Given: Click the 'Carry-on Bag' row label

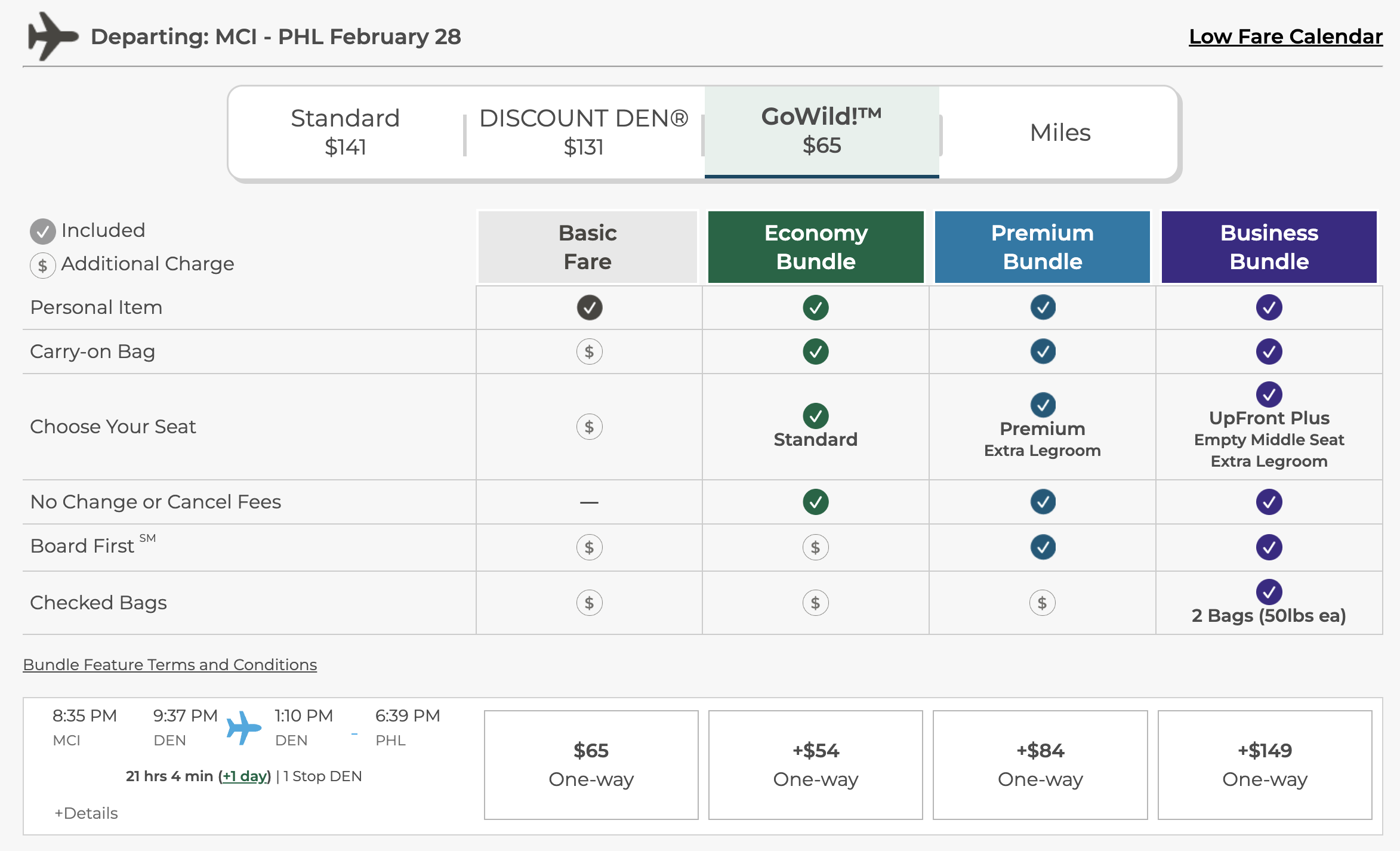Looking at the screenshot, I should click(x=92, y=352).
